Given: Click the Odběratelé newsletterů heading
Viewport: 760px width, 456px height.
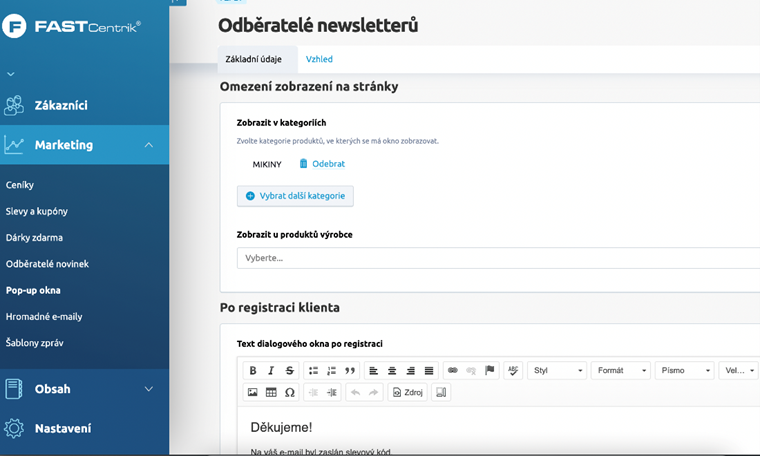Looking at the screenshot, I should [318, 25].
